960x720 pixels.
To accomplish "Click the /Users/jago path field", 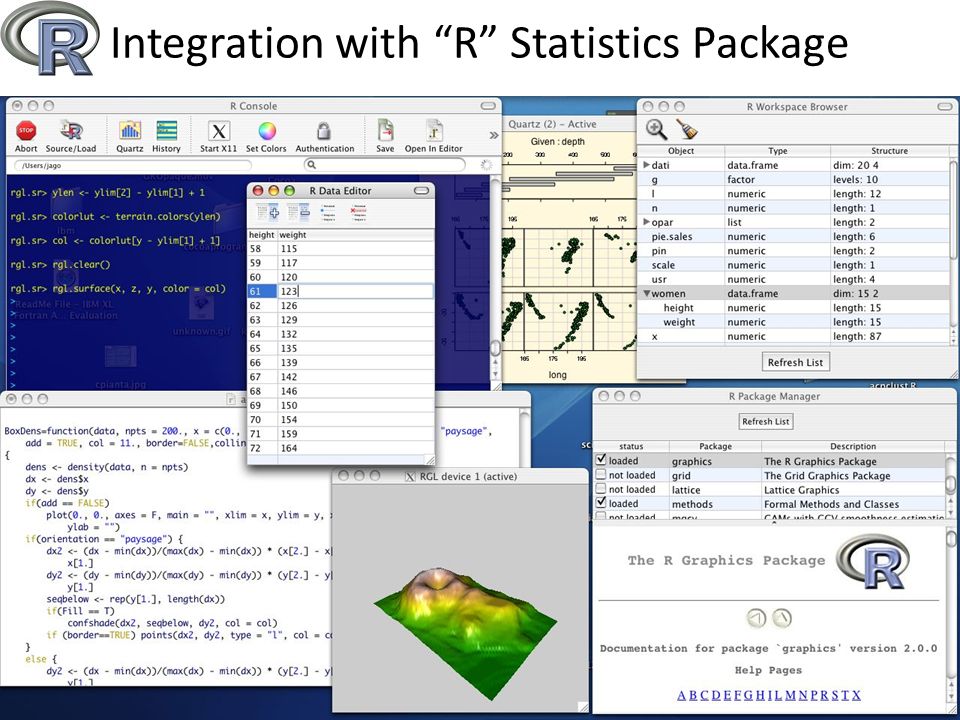I will pyautogui.click(x=132, y=165).
